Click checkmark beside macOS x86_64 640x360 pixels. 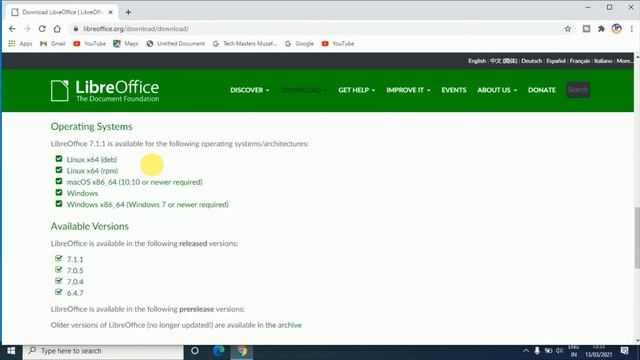[59, 181]
